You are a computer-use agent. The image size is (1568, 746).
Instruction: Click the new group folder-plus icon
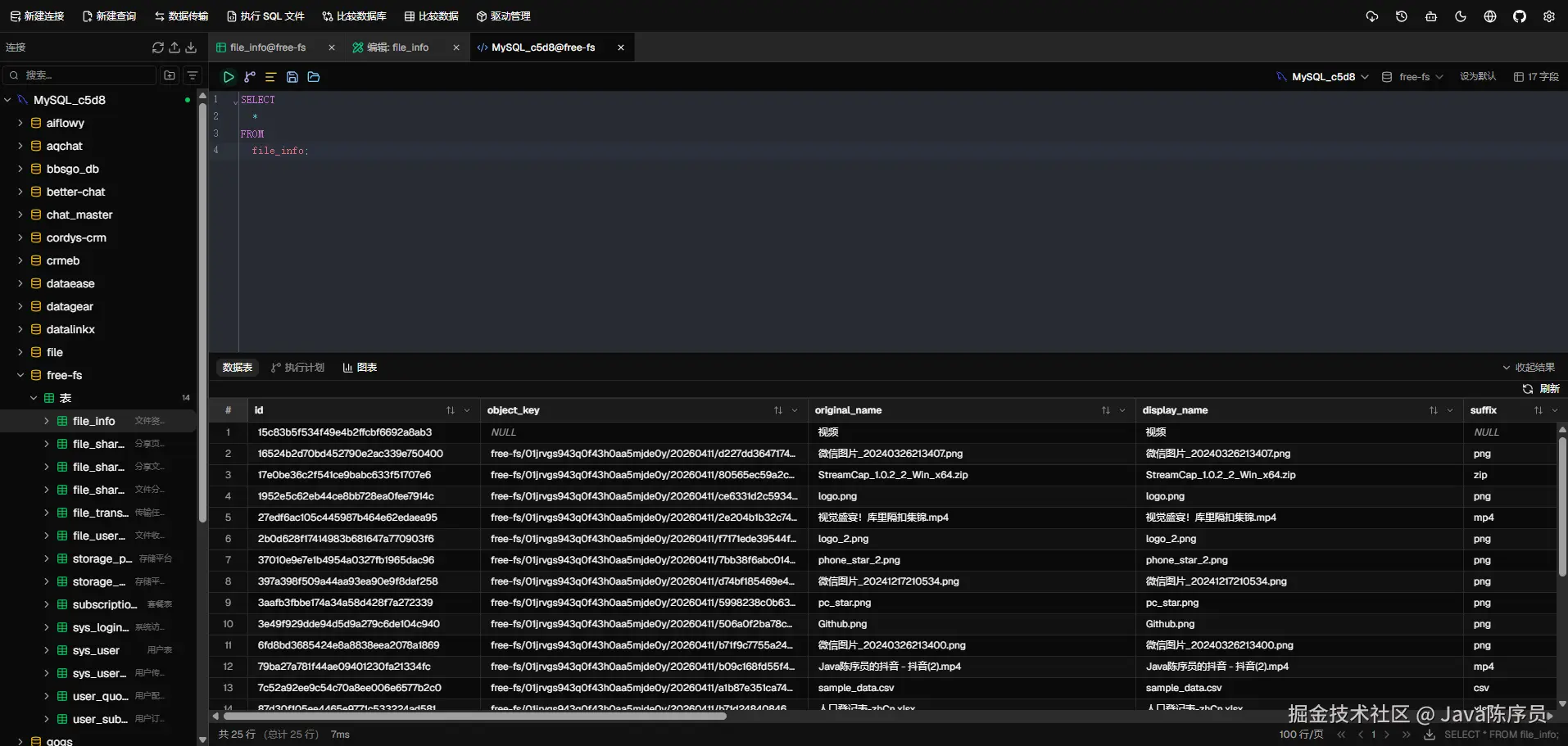170,75
